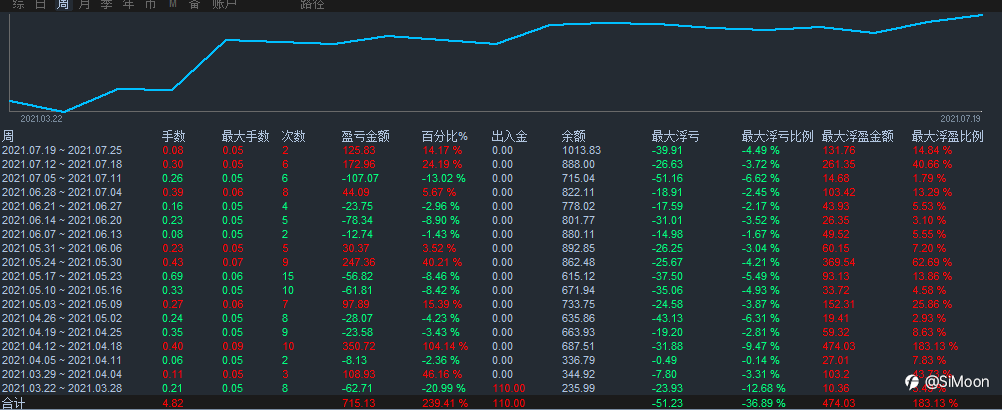Click the 路径 (path) label

[x=312, y=4]
